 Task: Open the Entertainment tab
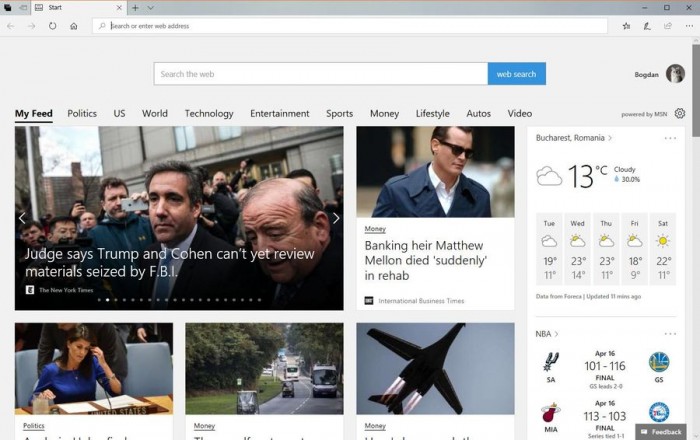(x=279, y=113)
